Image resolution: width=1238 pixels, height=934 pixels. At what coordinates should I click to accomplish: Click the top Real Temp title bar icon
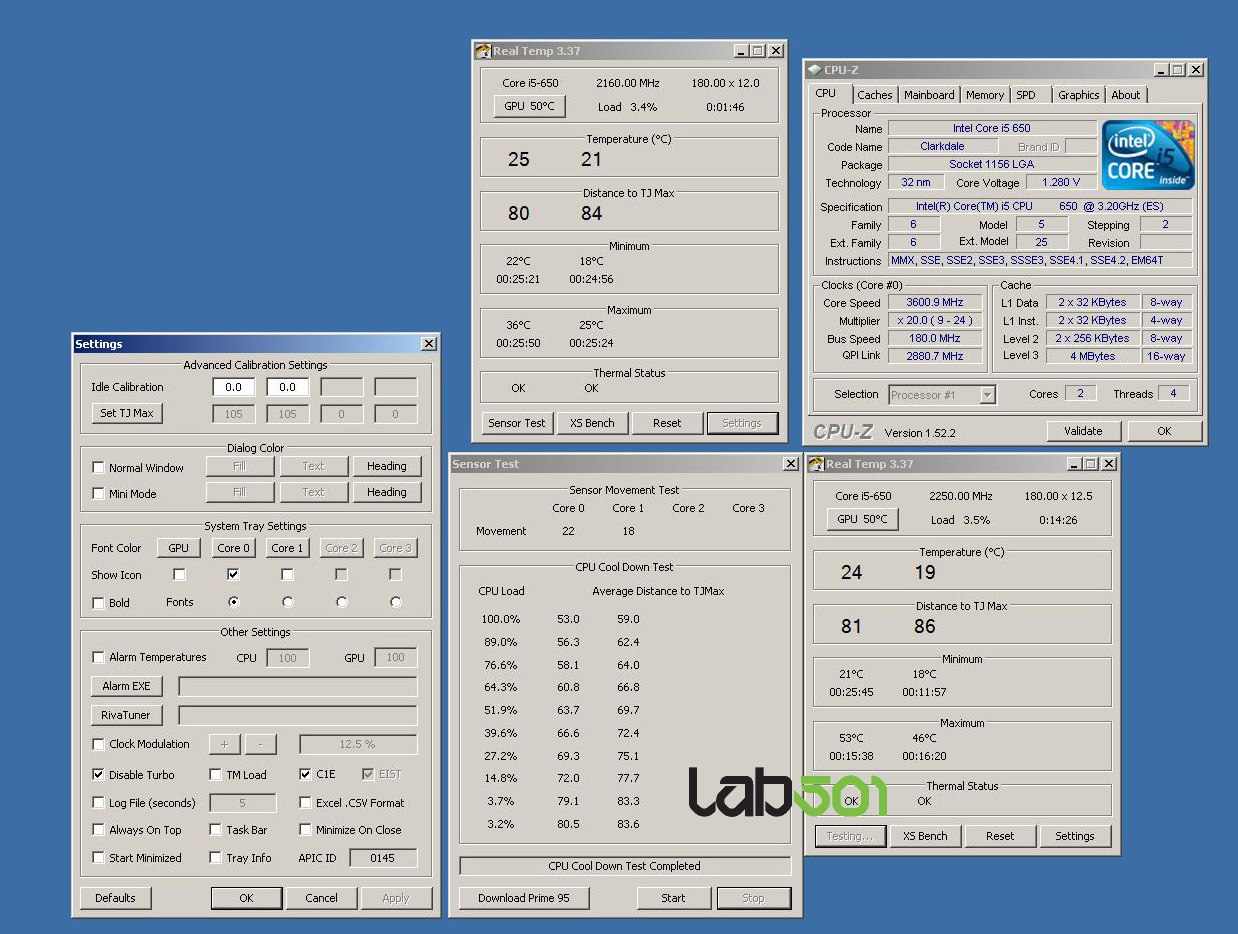click(483, 51)
